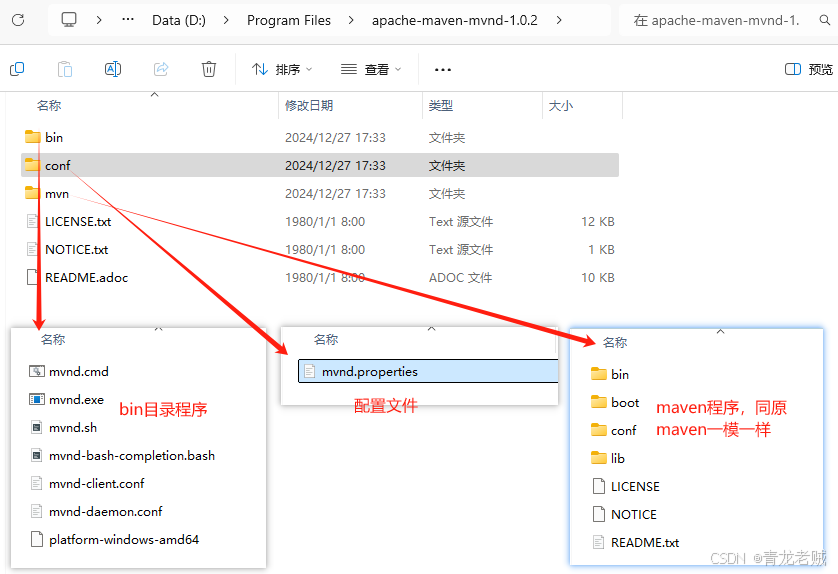
Task: Sort by 修改日期 column header
Action: [x=309, y=105]
